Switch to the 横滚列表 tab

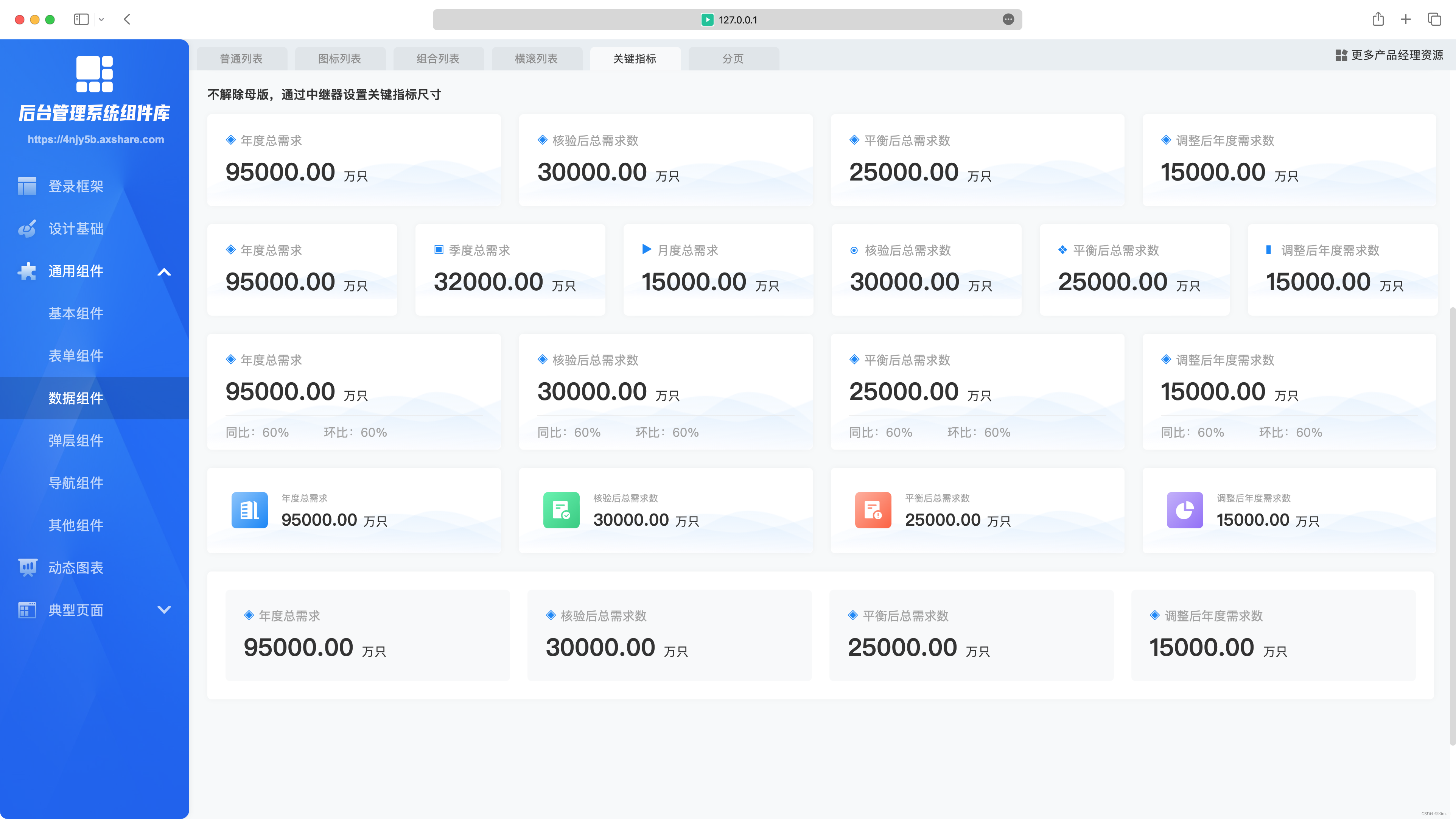pyautogui.click(x=537, y=59)
